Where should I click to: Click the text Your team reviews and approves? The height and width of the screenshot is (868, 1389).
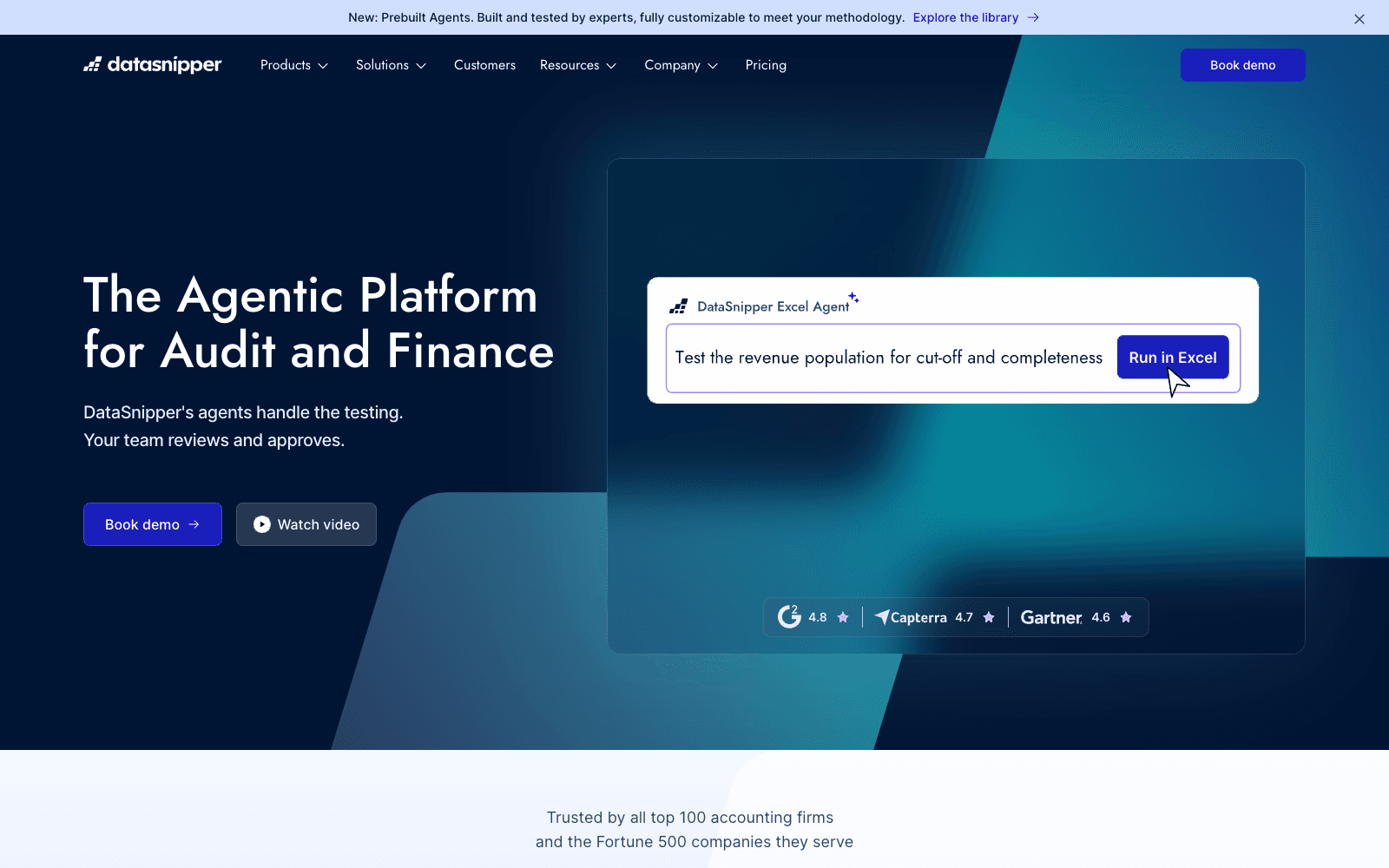[214, 440]
